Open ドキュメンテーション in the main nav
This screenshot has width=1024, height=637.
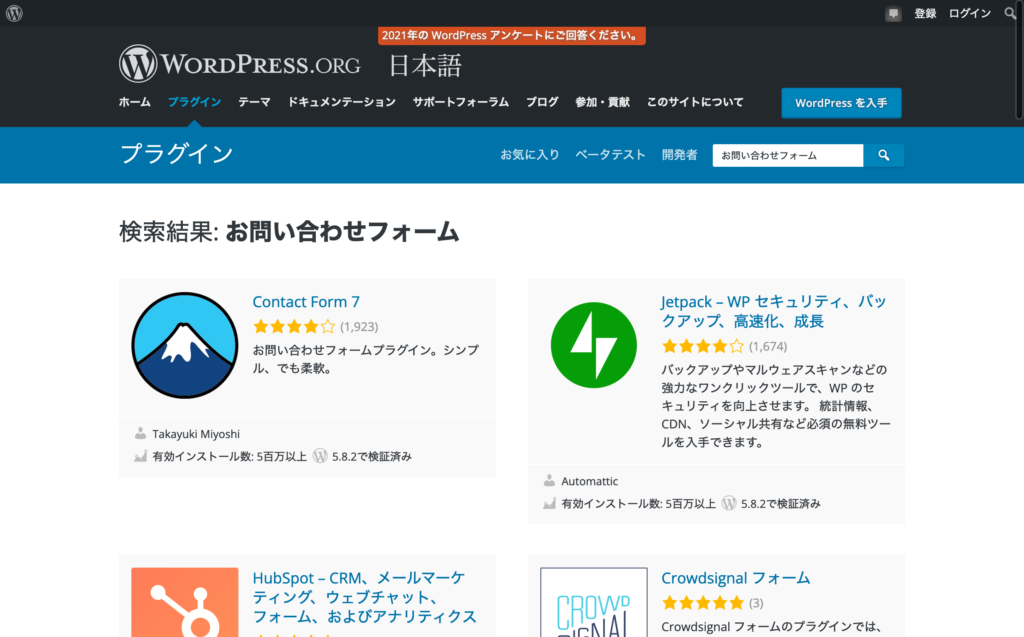click(x=342, y=102)
